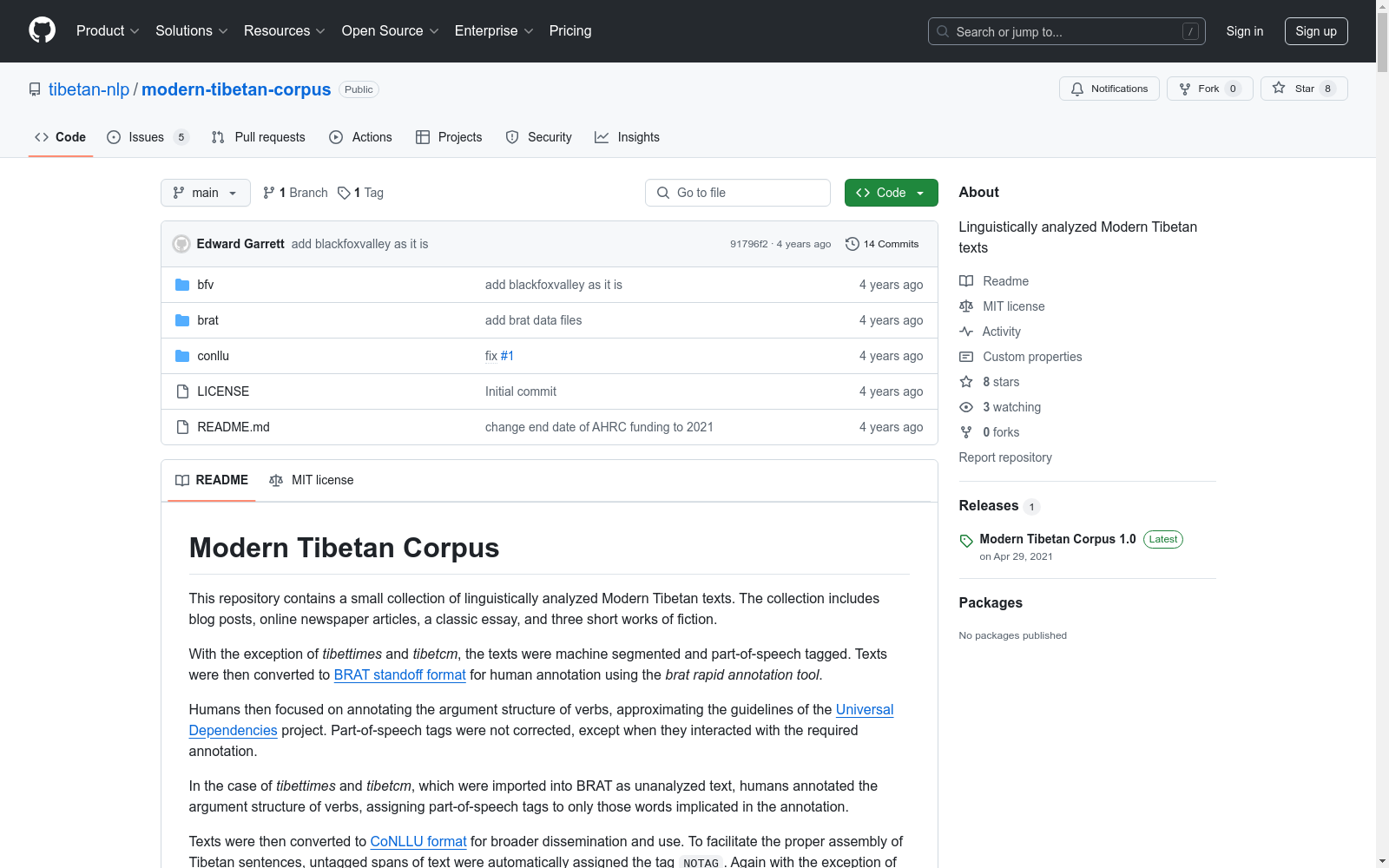View the 14 Commits history
1389x868 pixels.
pos(882,244)
